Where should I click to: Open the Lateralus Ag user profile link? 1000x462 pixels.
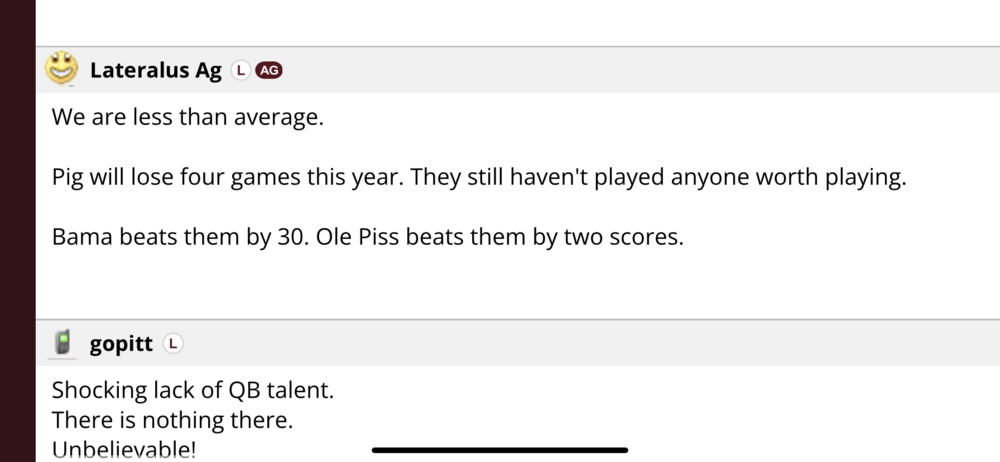pos(155,70)
